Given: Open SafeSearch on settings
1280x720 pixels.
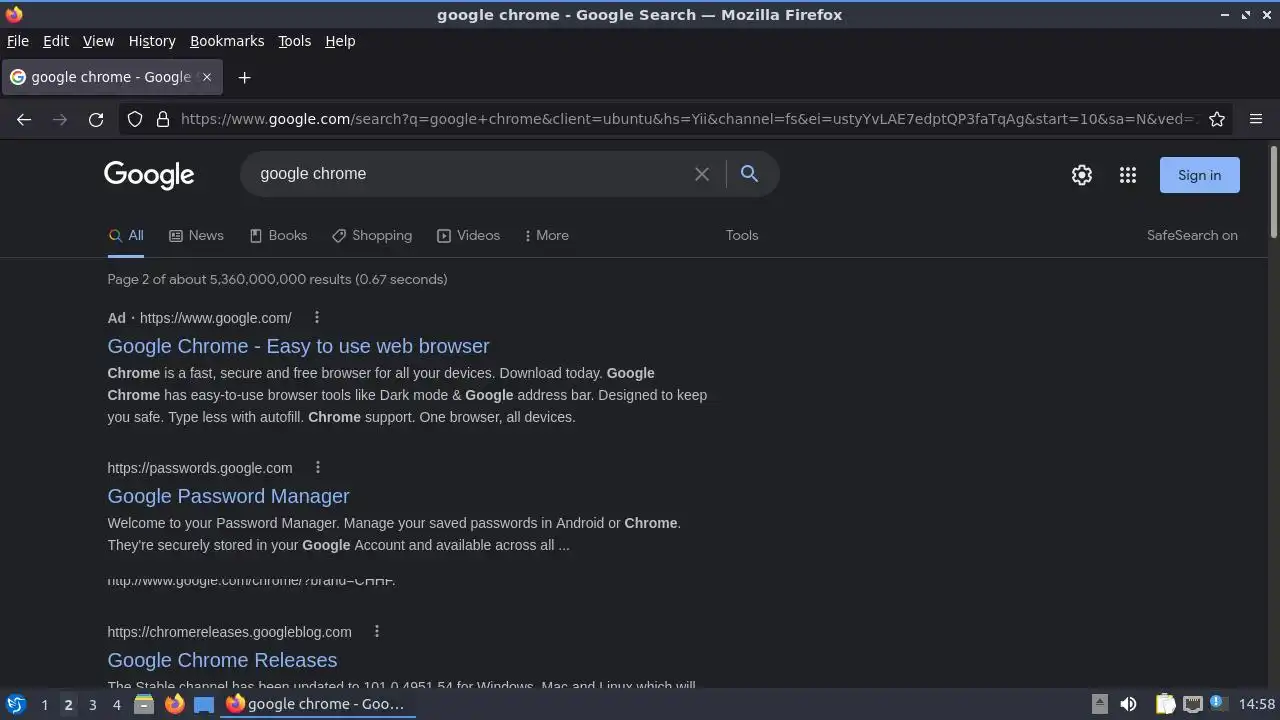Looking at the screenshot, I should pyautogui.click(x=1192, y=235).
